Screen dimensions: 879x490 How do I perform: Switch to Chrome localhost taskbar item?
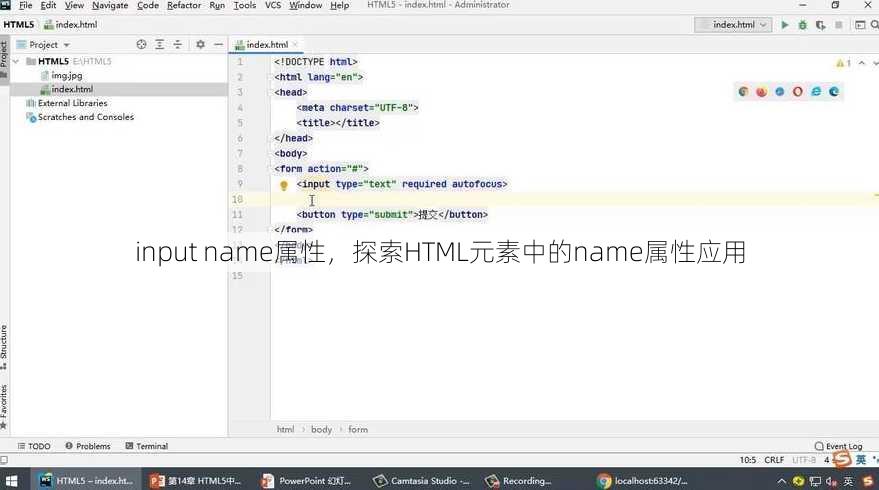(643, 481)
